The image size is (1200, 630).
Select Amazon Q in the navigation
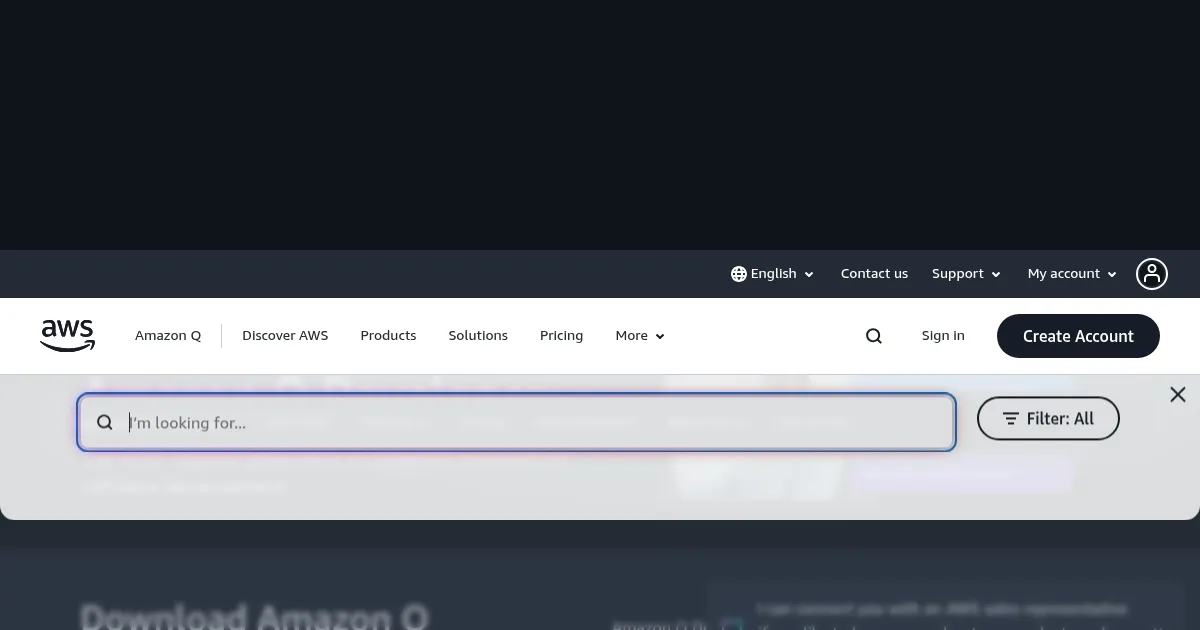pos(168,336)
